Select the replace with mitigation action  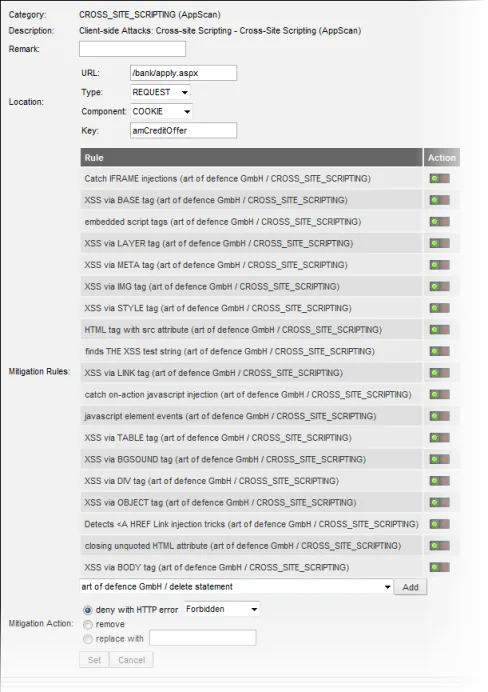(x=88, y=639)
